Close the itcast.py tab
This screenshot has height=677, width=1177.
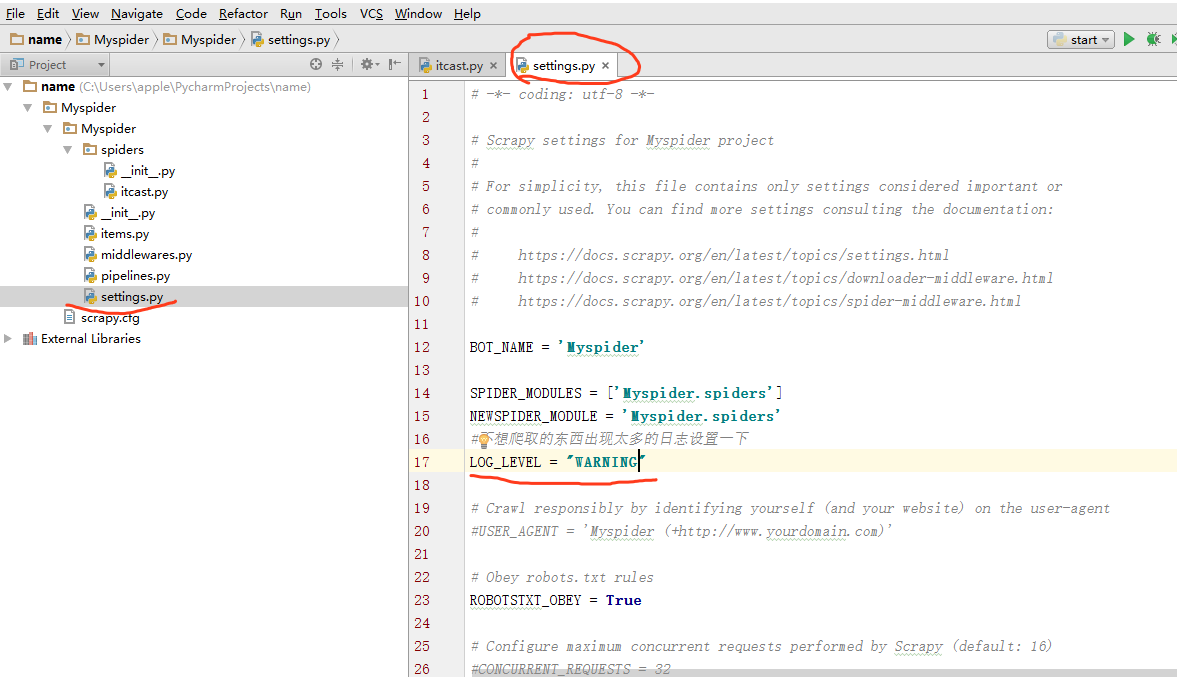click(x=493, y=66)
